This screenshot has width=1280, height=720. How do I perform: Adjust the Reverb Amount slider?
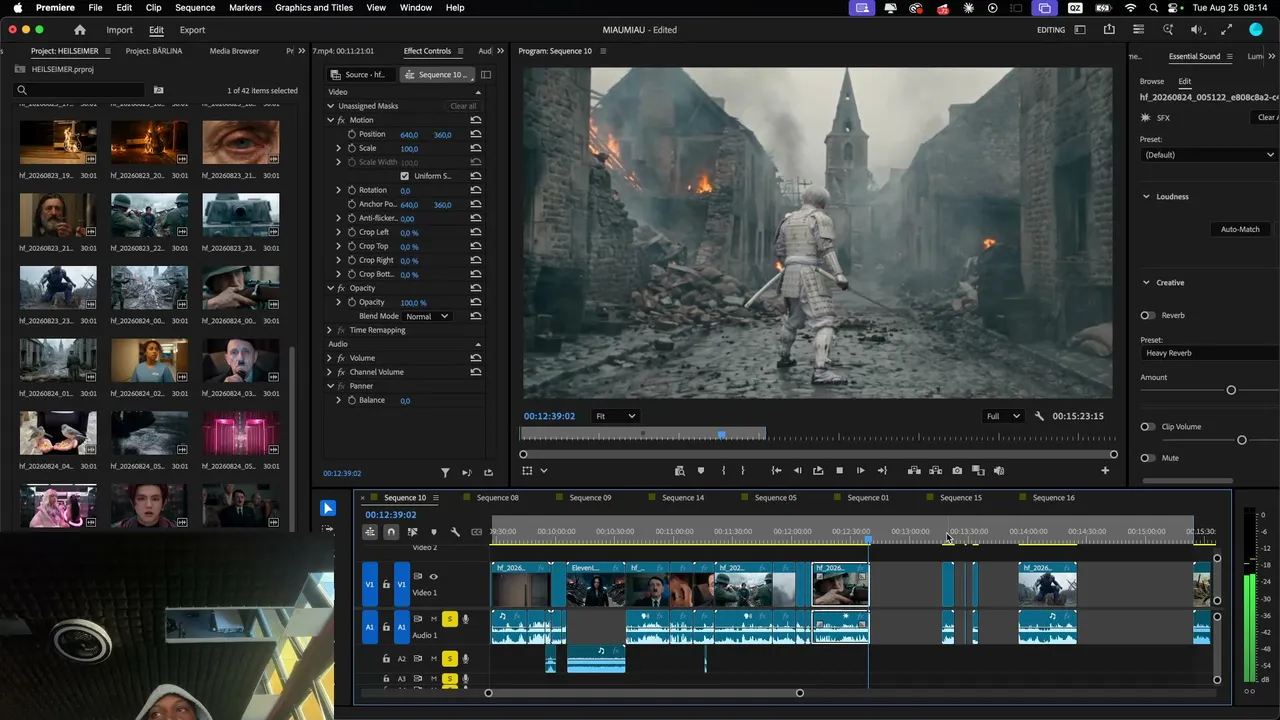[x=1231, y=390]
